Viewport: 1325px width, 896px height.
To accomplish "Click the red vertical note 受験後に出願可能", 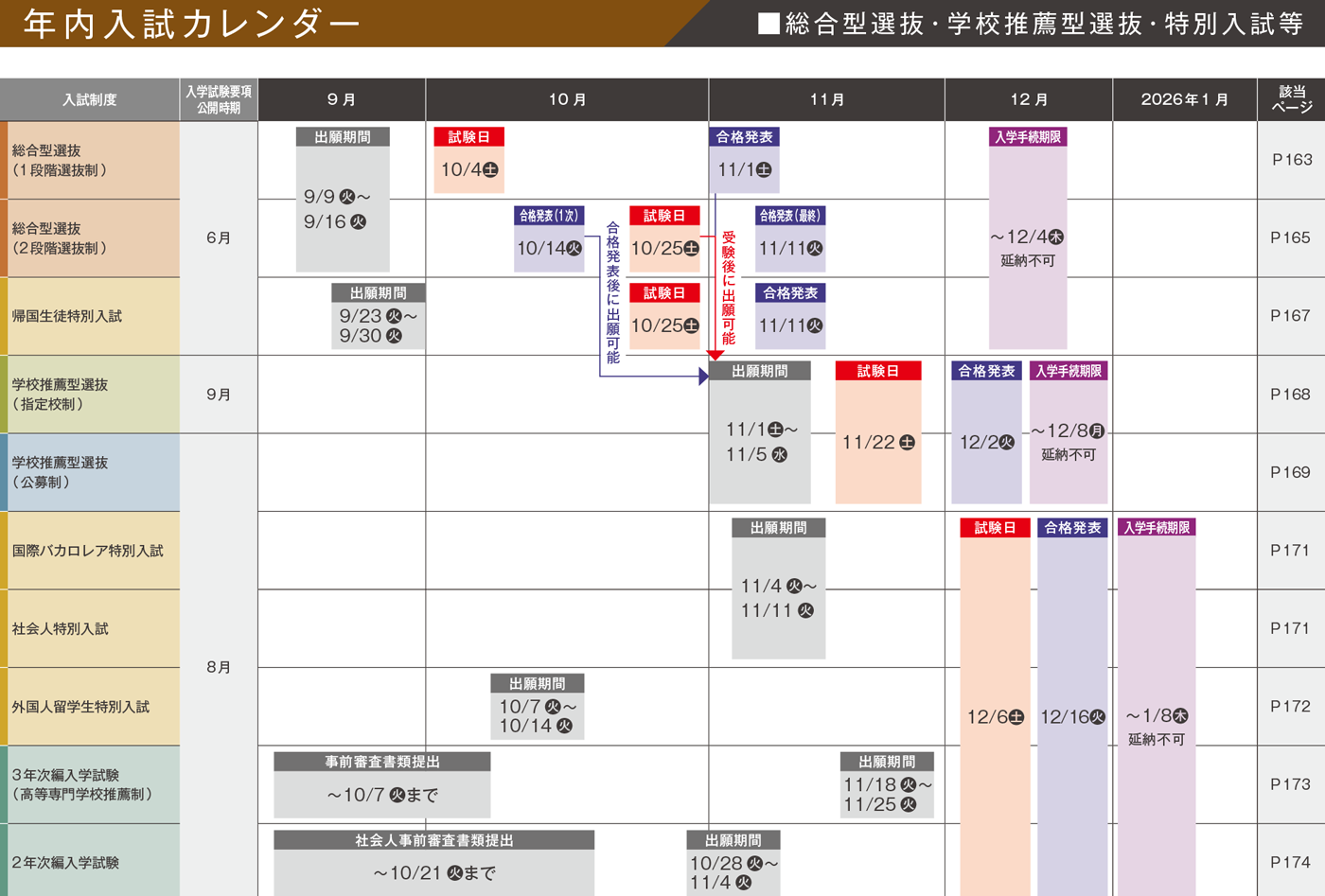I will tap(728, 288).
